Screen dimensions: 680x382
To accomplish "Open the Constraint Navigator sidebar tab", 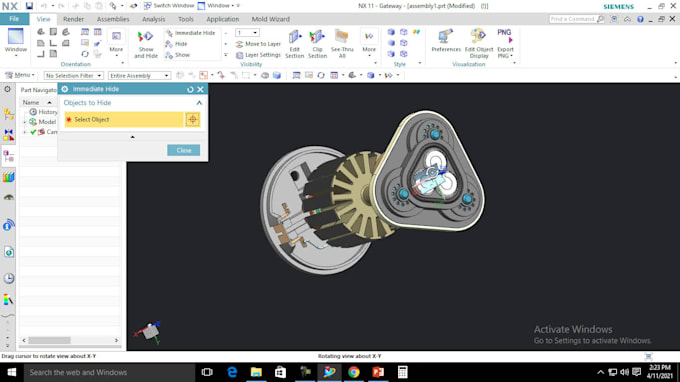I will (8, 134).
